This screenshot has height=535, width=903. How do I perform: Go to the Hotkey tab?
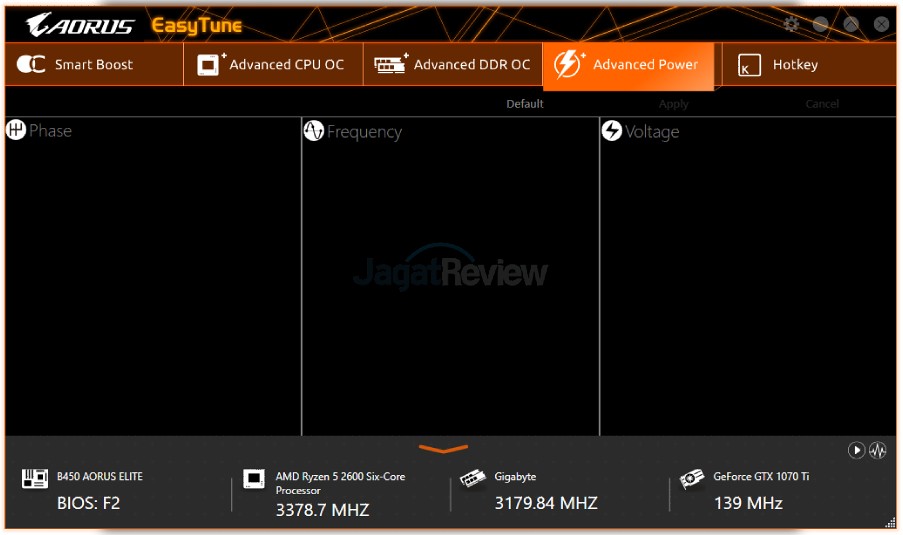[809, 64]
